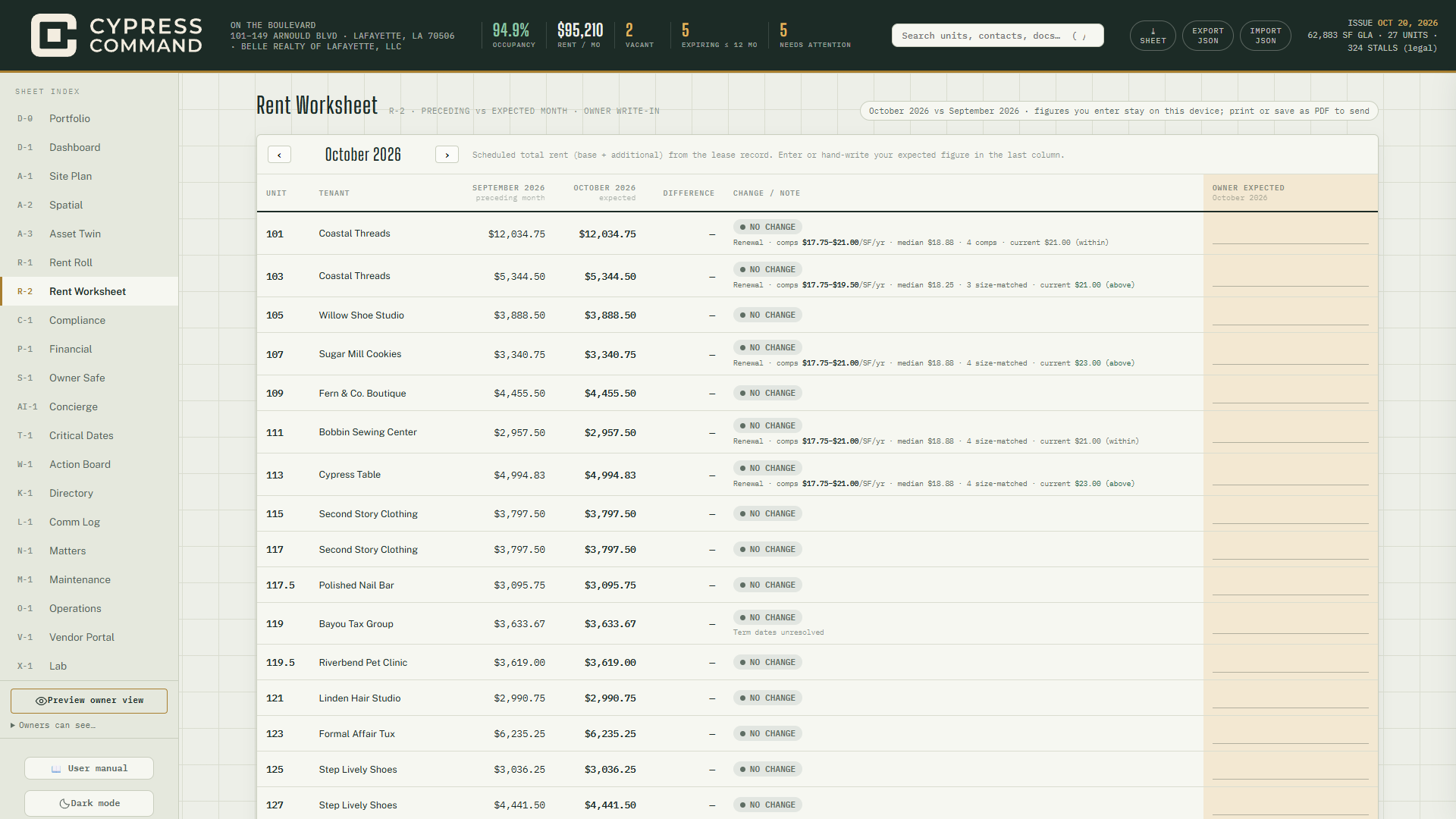Click the "Term dates unresolved" note

778,632
